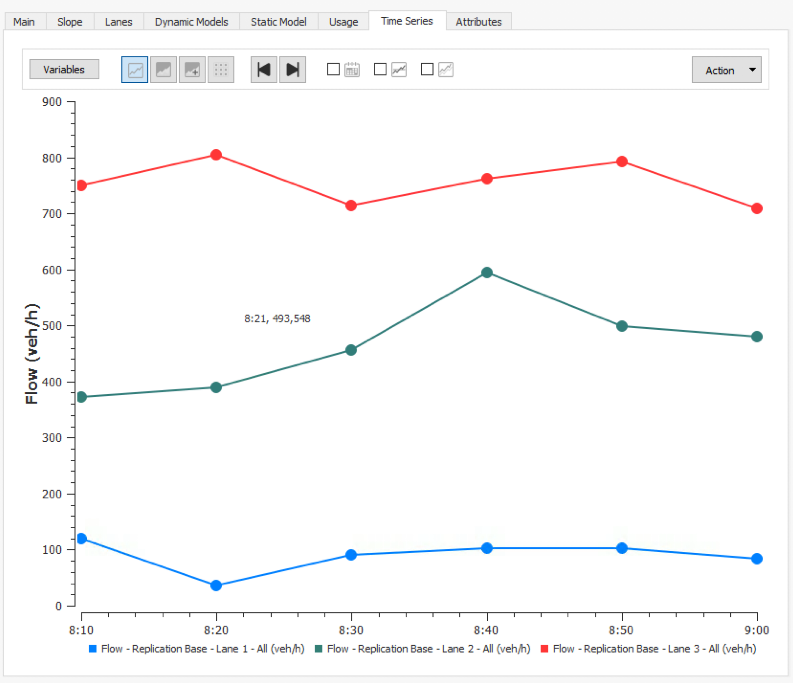Screen dimensions: 793x683
Task: Jump to the next time interval
Action: (292, 70)
